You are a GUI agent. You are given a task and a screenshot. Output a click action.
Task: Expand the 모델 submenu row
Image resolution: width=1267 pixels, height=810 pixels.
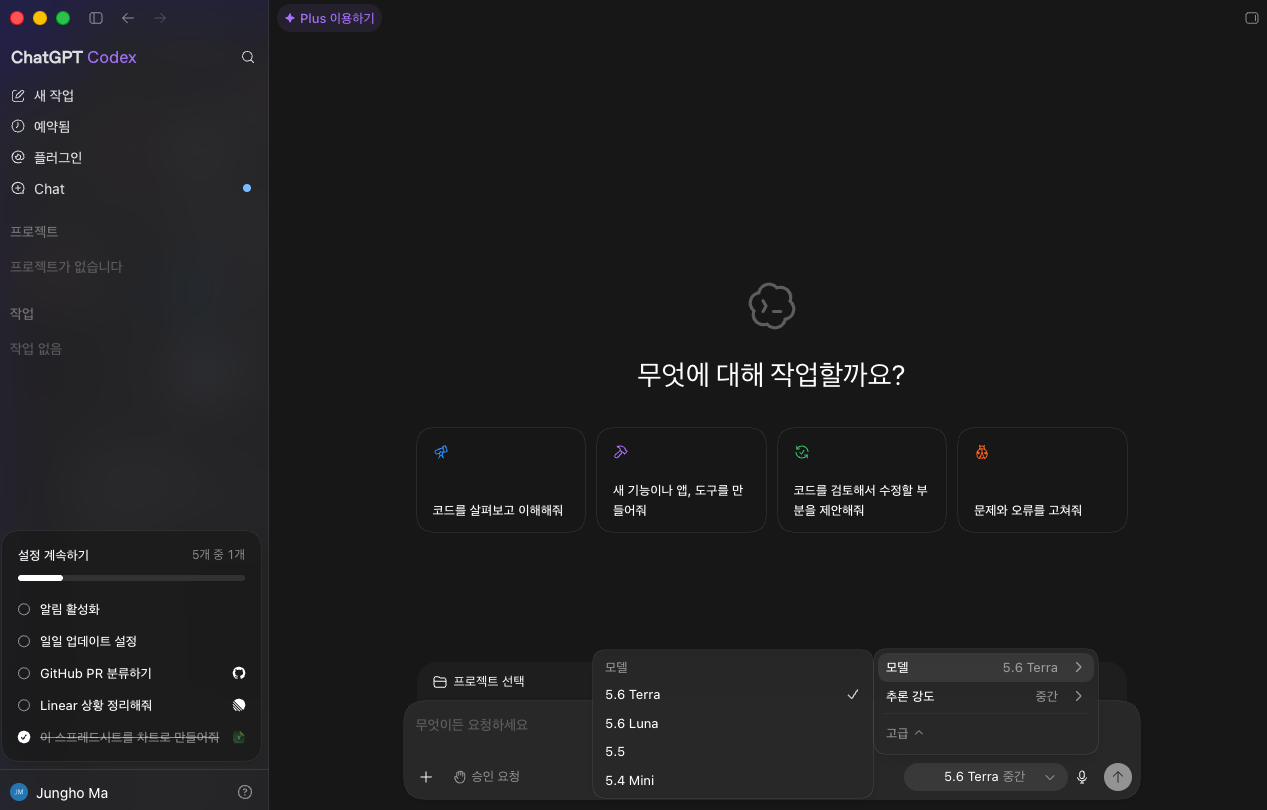click(986, 667)
